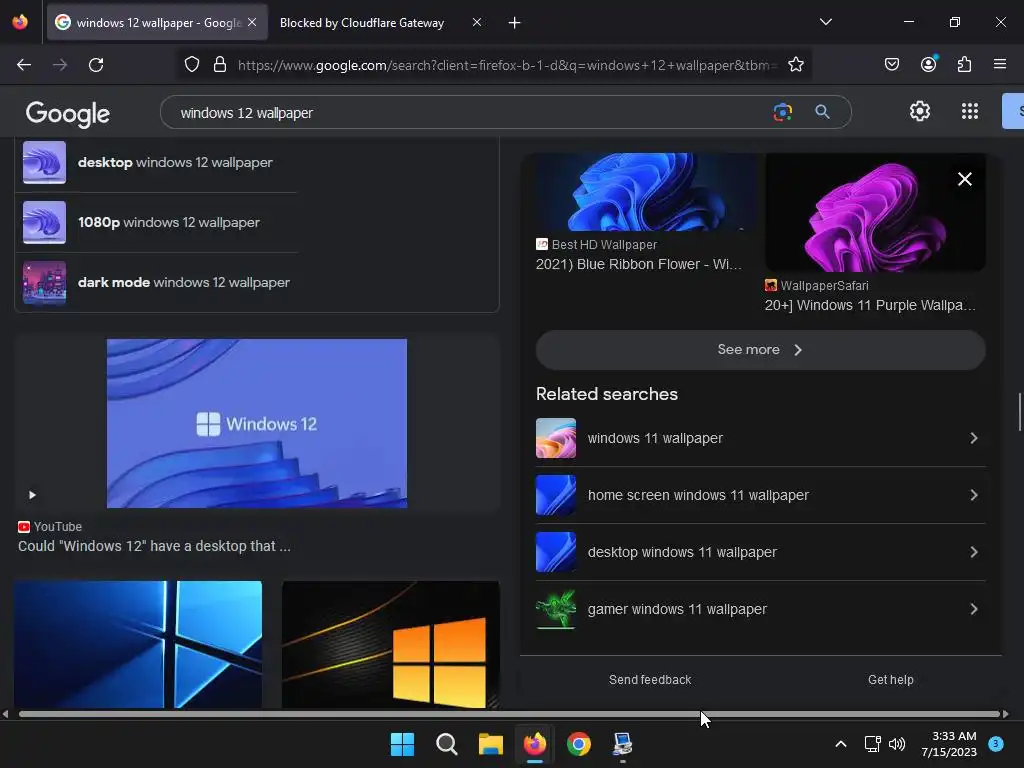Open a new browser tab
Viewport: 1024px width, 768px height.
pyautogui.click(x=515, y=23)
